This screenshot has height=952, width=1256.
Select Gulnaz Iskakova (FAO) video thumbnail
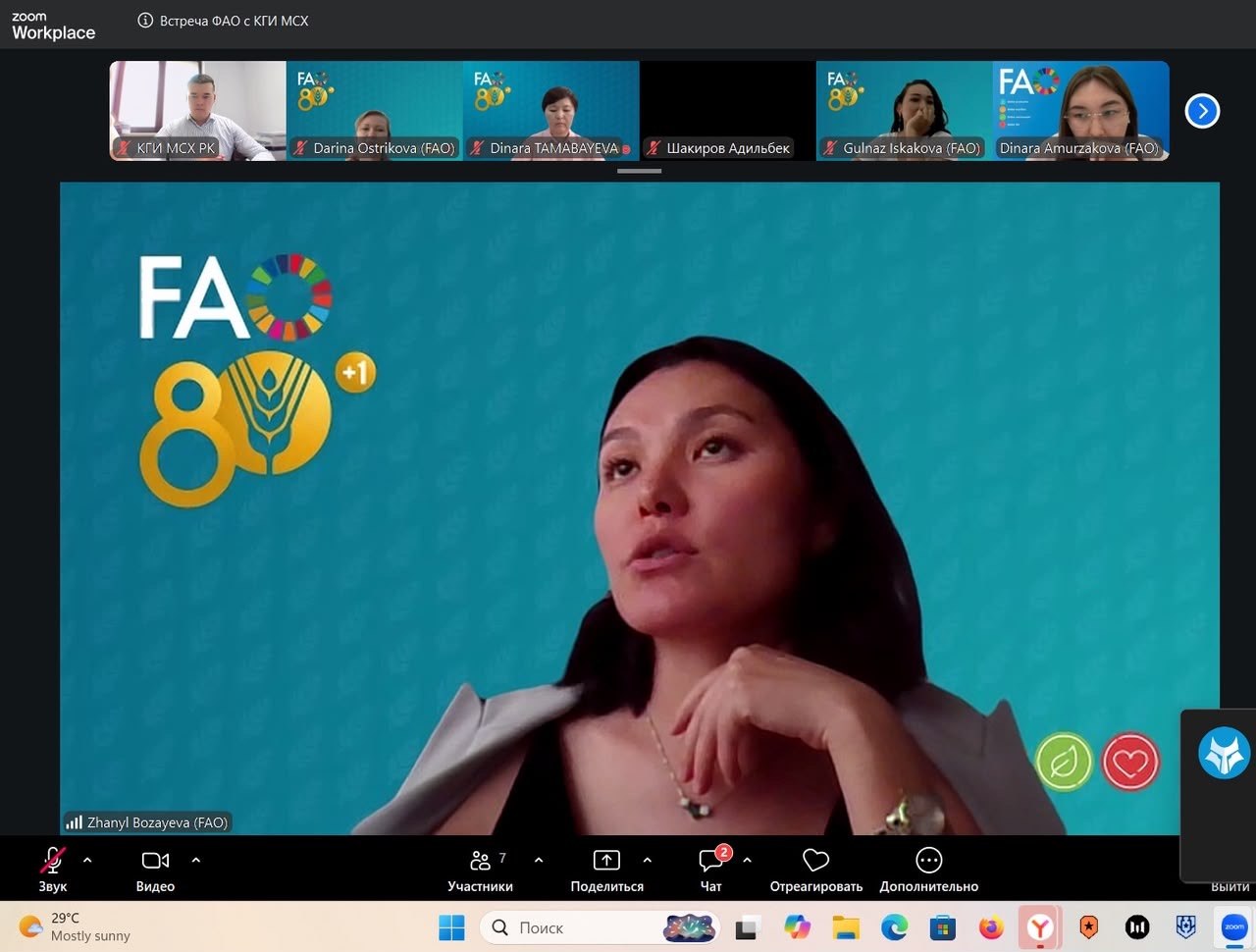point(904,111)
